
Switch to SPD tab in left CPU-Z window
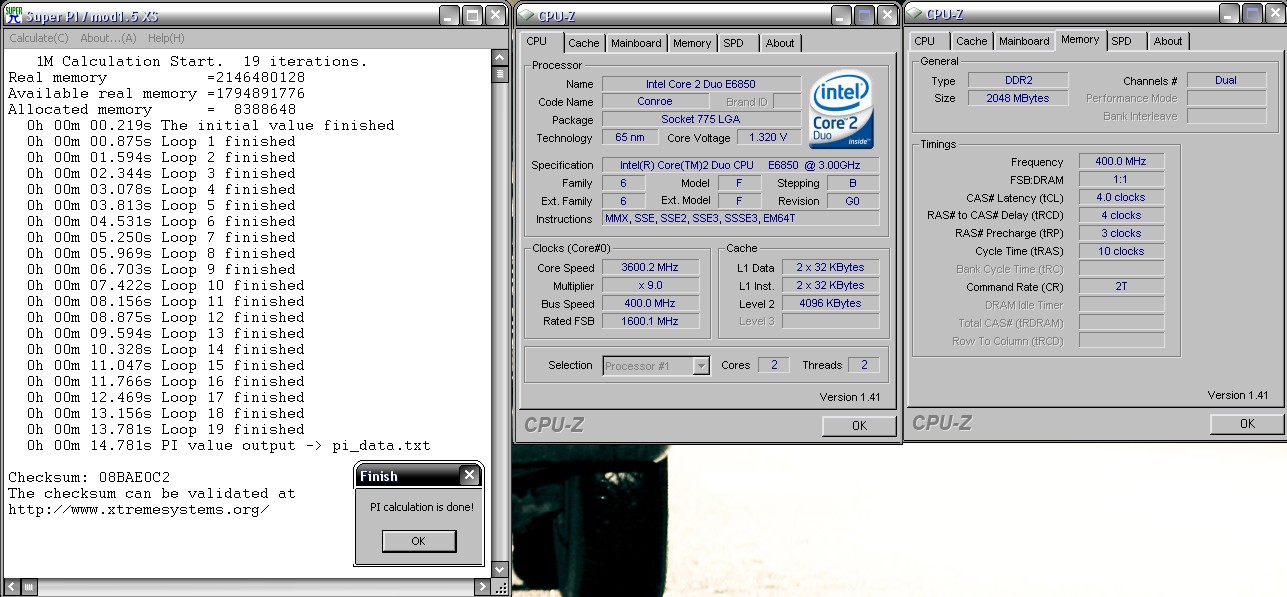(734, 43)
